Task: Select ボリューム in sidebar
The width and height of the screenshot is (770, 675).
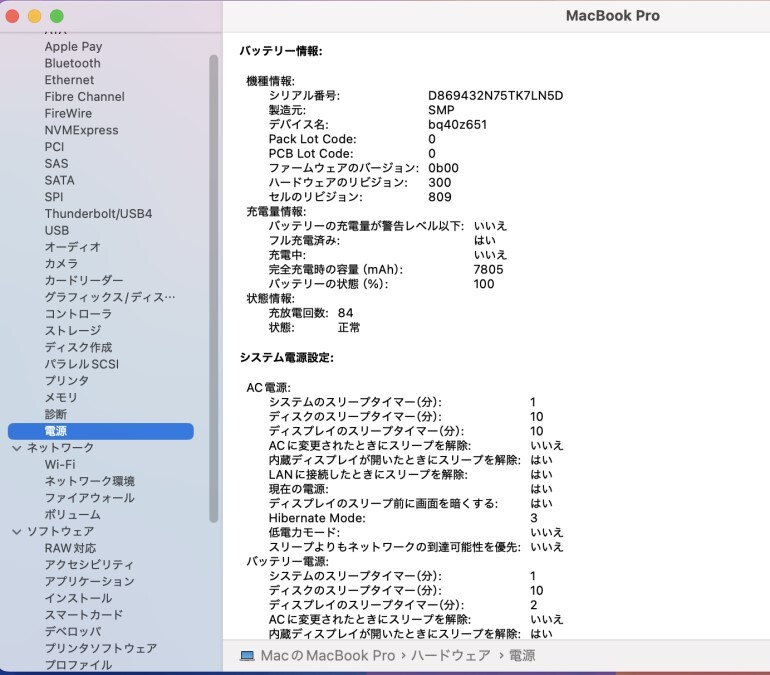Action: (x=72, y=514)
